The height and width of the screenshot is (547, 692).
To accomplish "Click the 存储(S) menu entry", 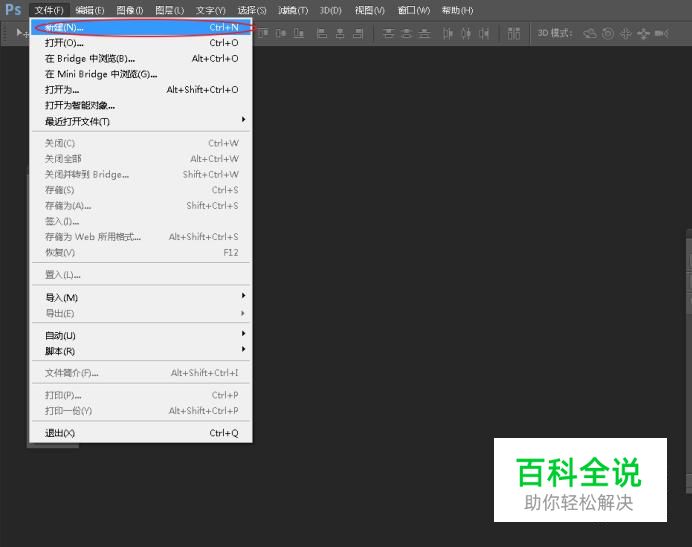I will coord(141,190).
